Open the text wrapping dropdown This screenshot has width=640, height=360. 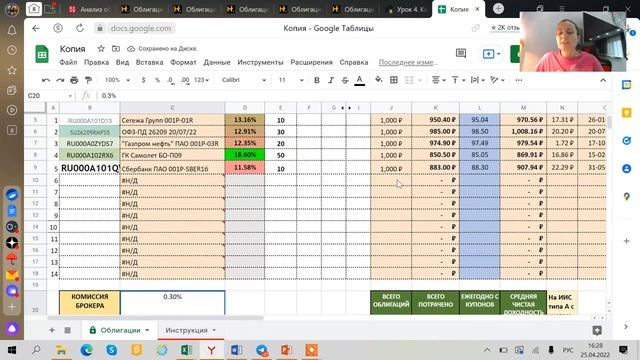tap(477, 80)
